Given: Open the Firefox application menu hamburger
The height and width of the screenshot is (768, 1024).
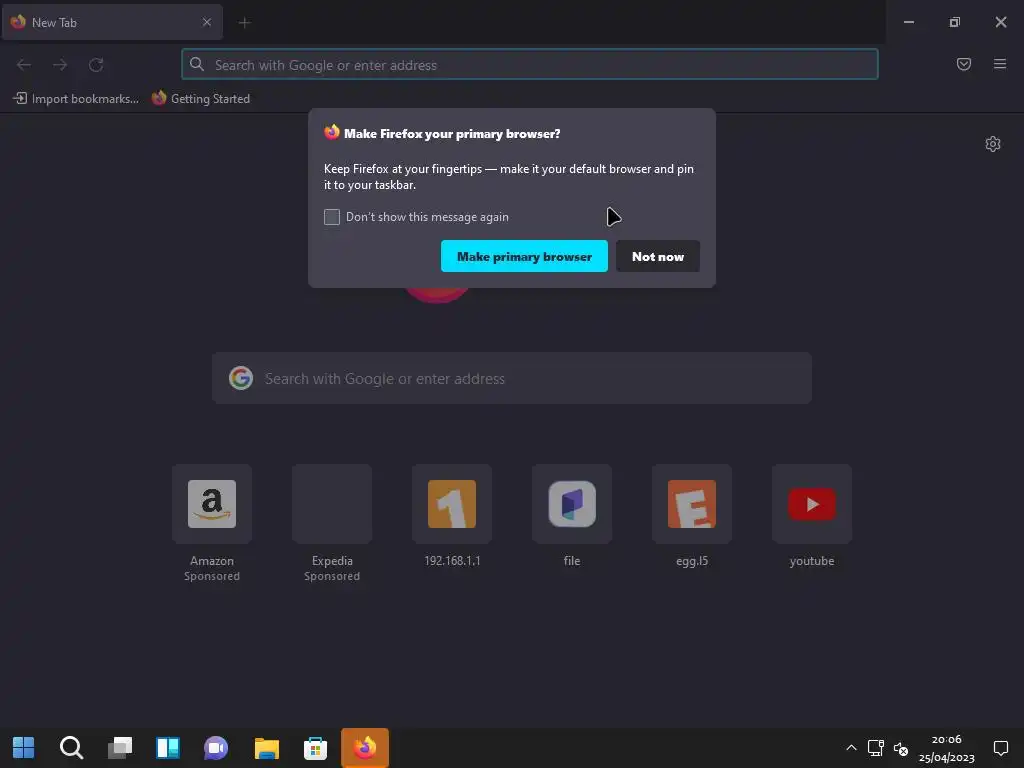Looking at the screenshot, I should 999,64.
